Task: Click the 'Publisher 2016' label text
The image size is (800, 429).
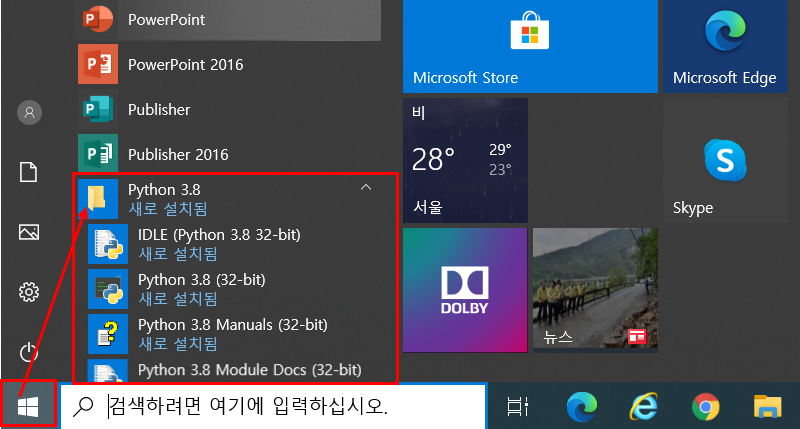Action: point(178,155)
